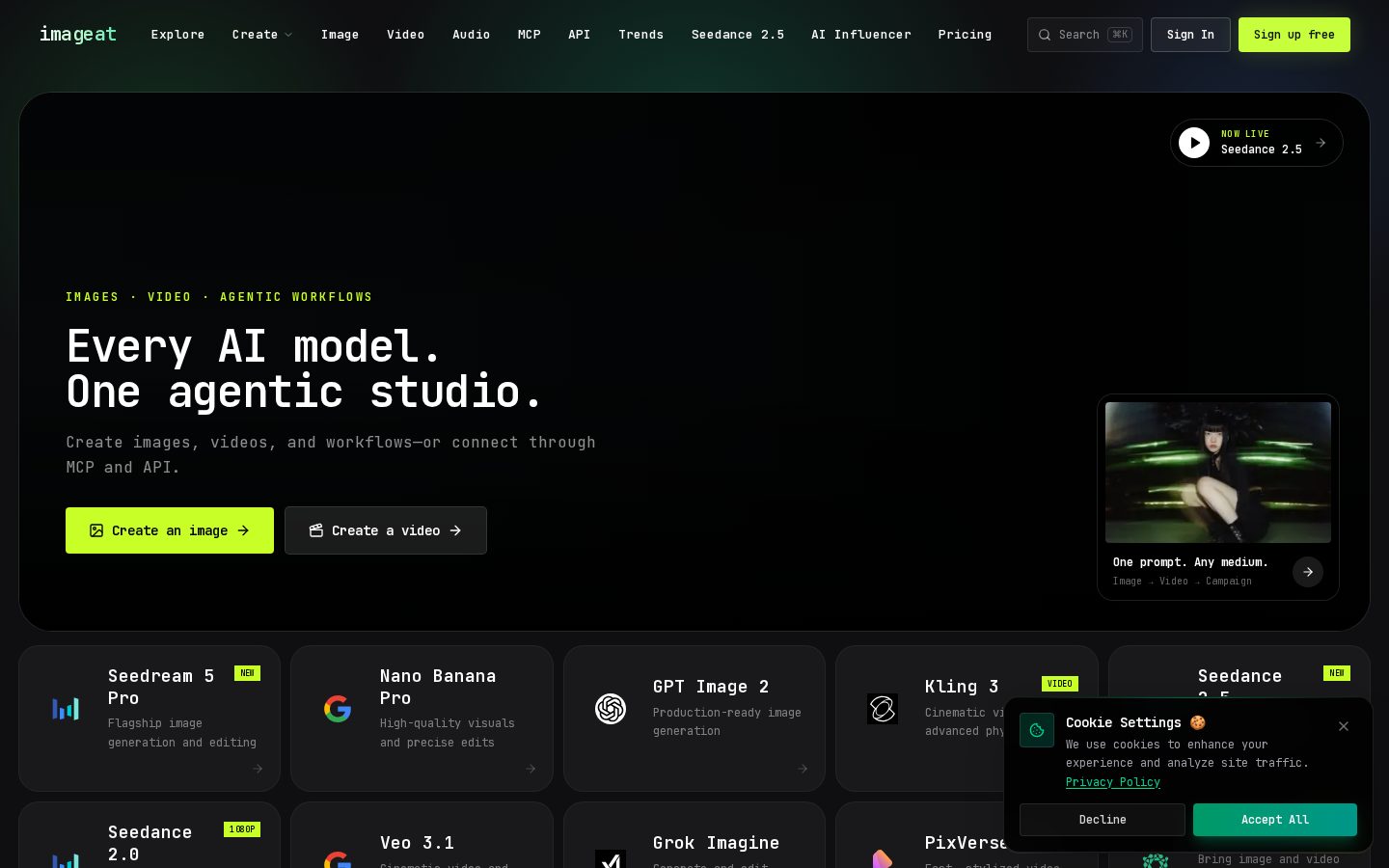Click the Accept All cookies button
The image size is (1389, 868).
pos(1275,820)
